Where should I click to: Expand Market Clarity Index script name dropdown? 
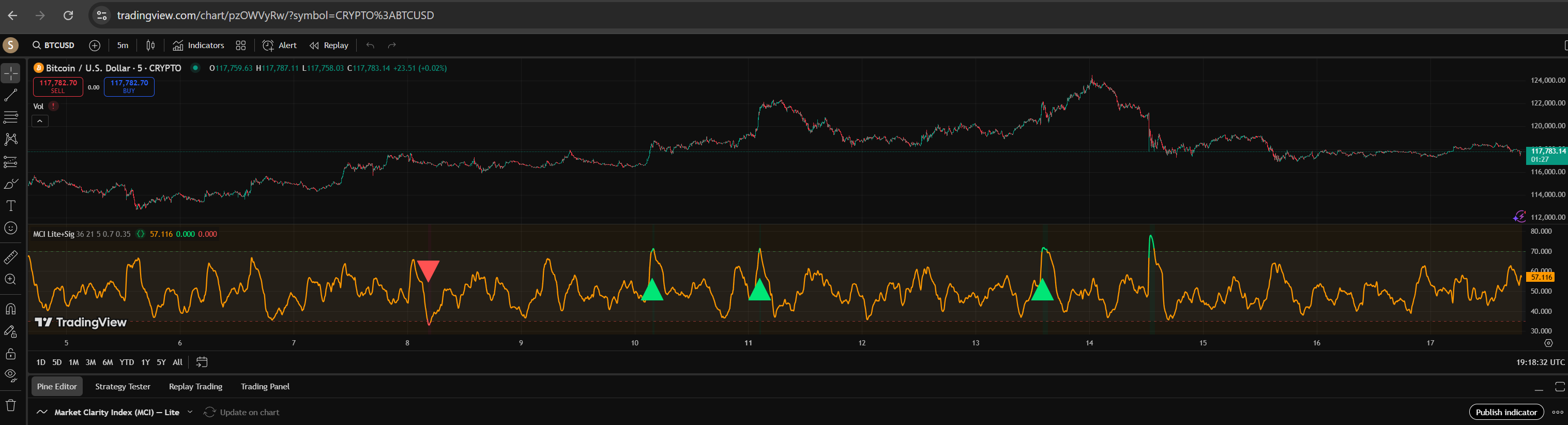point(190,412)
